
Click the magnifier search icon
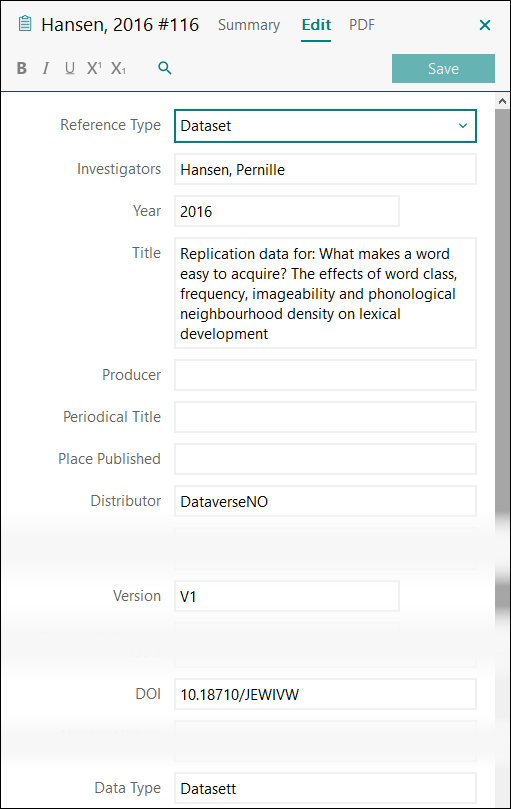165,68
